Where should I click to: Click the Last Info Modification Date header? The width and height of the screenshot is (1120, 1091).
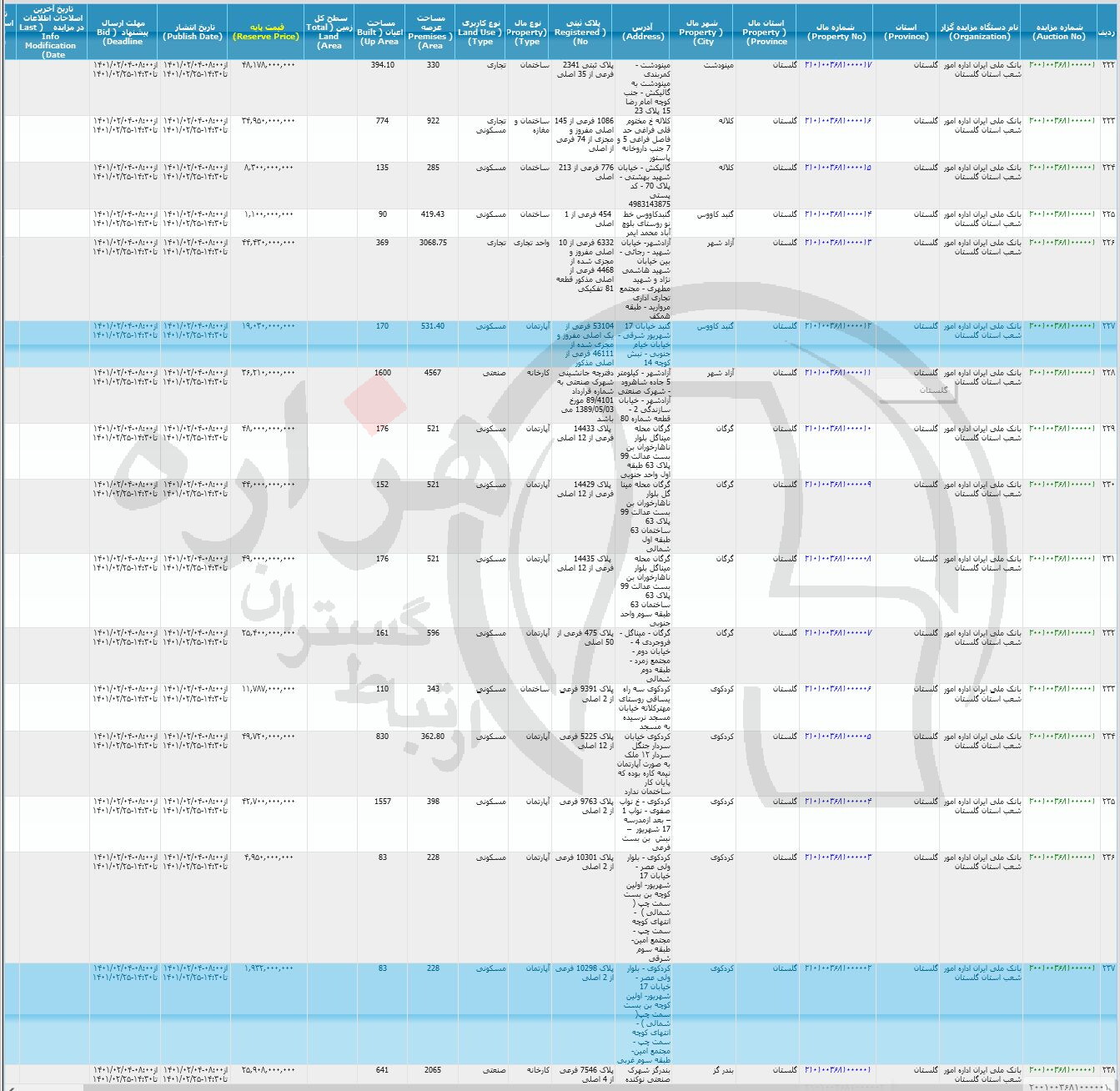[x=52, y=32]
